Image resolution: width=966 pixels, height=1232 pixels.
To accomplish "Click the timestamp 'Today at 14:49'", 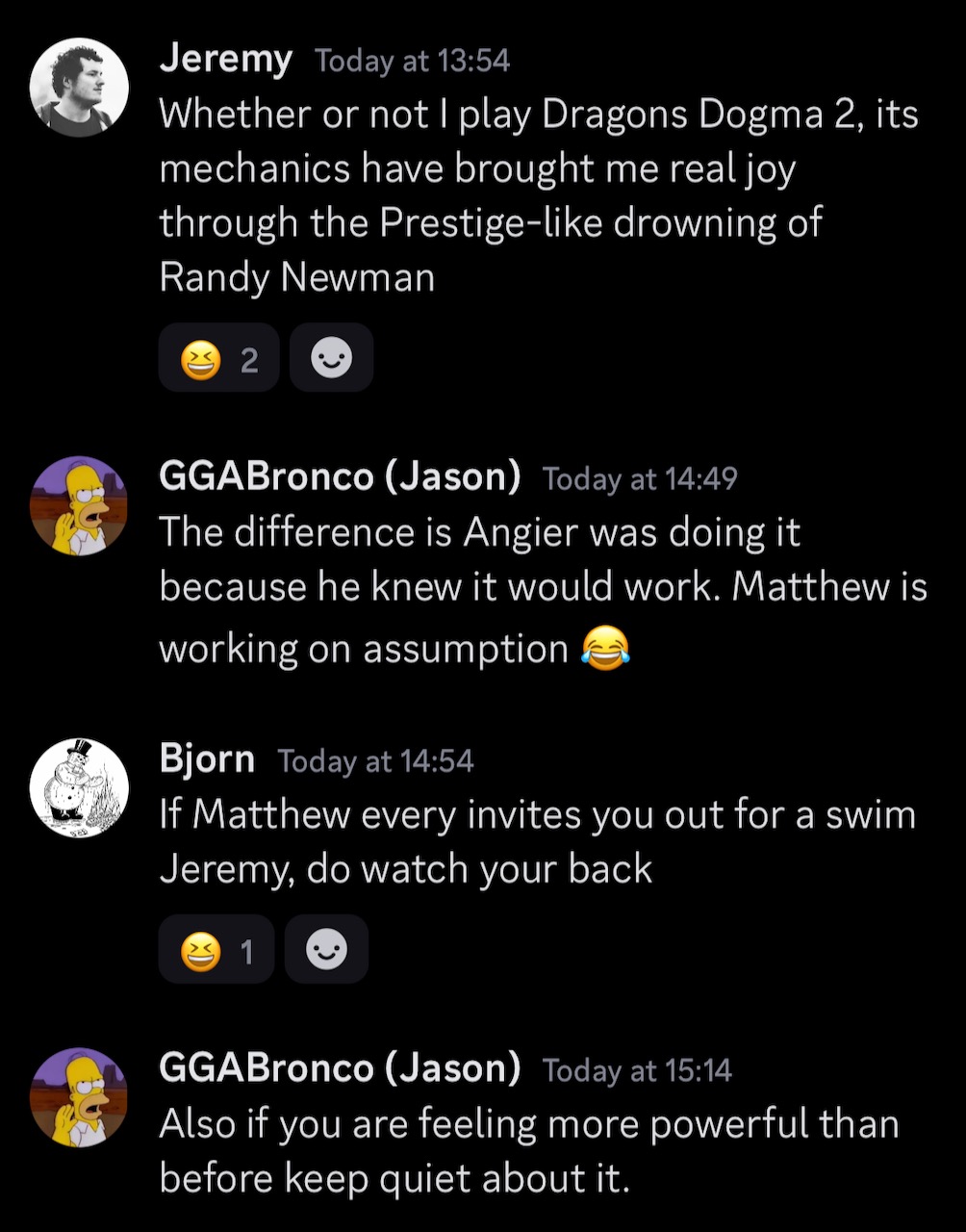I will pyautogui.click(x=640, y=478).
